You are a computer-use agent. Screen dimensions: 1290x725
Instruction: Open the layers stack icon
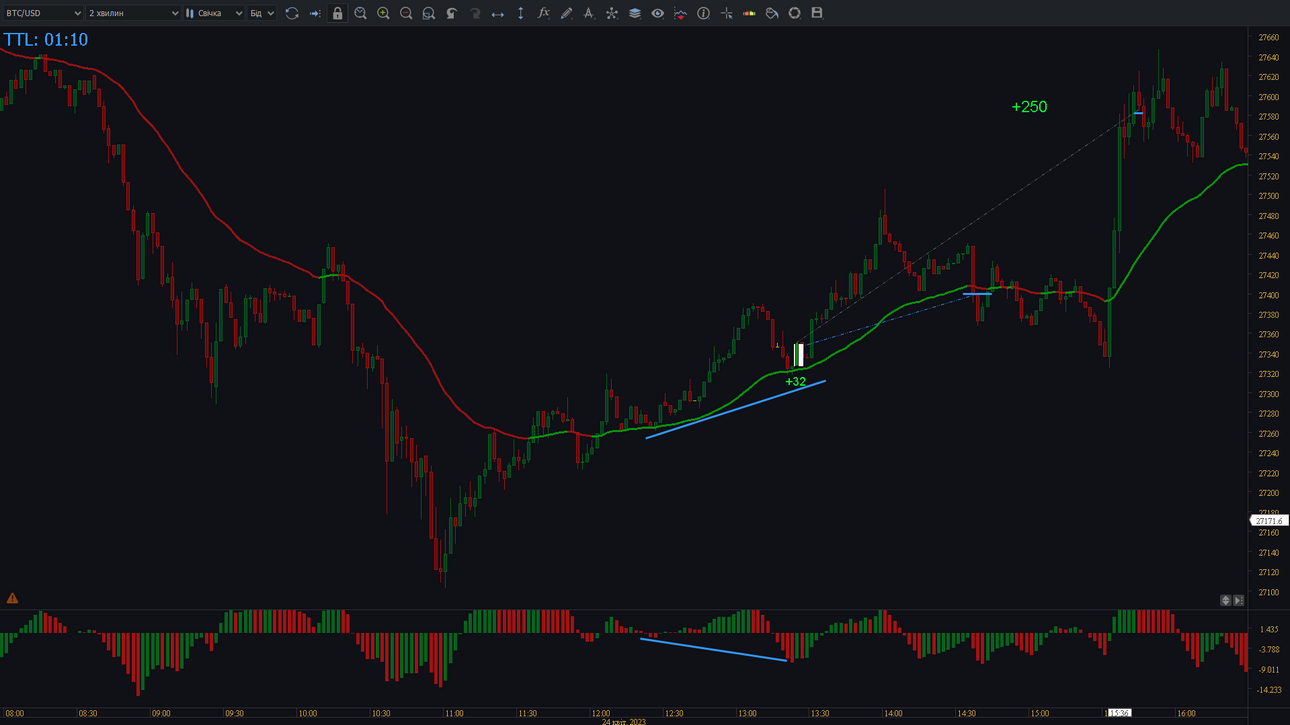click(635, 13)
